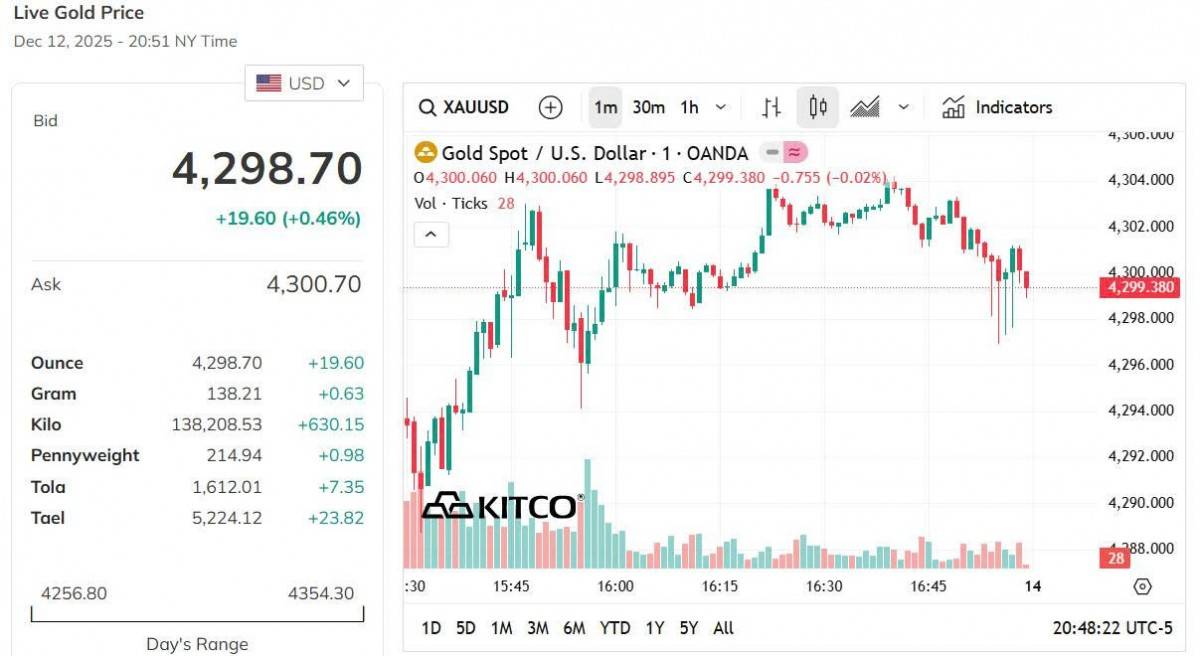1200x656 pixels.
Task: Open the Indicators panel
Action: click(997, 107)
